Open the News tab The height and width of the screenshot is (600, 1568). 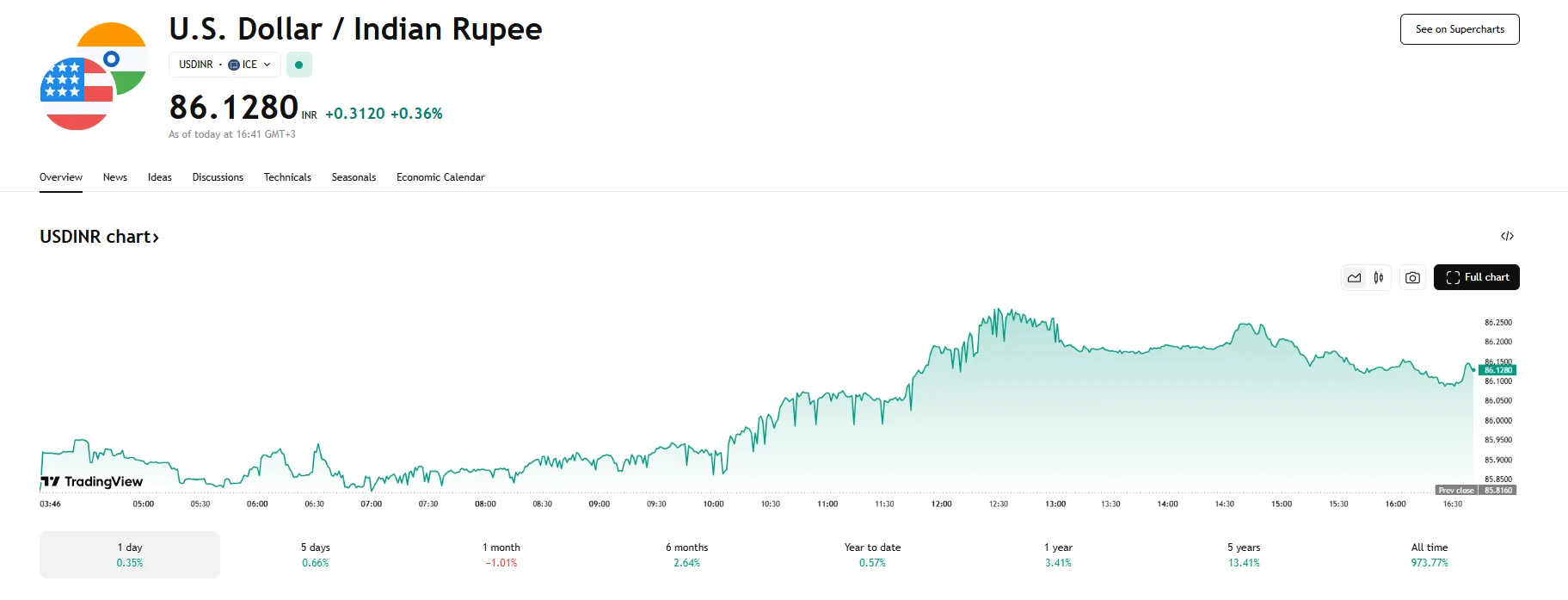(115, 177)
